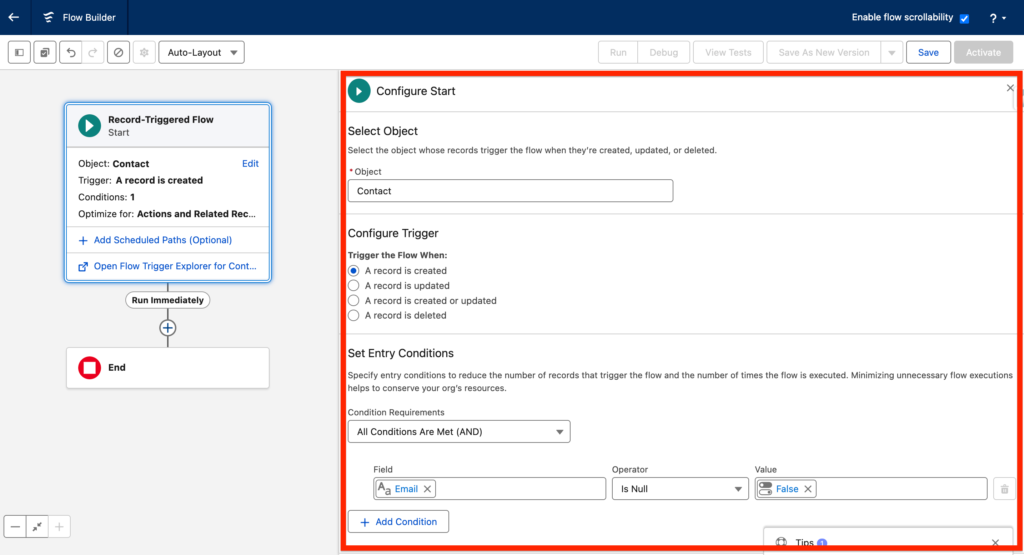Image resolution: width=1024 pixels, height=555 pixels.
Task: Toggle Enable flow scrollability checkbox
Action: point(964,18)
